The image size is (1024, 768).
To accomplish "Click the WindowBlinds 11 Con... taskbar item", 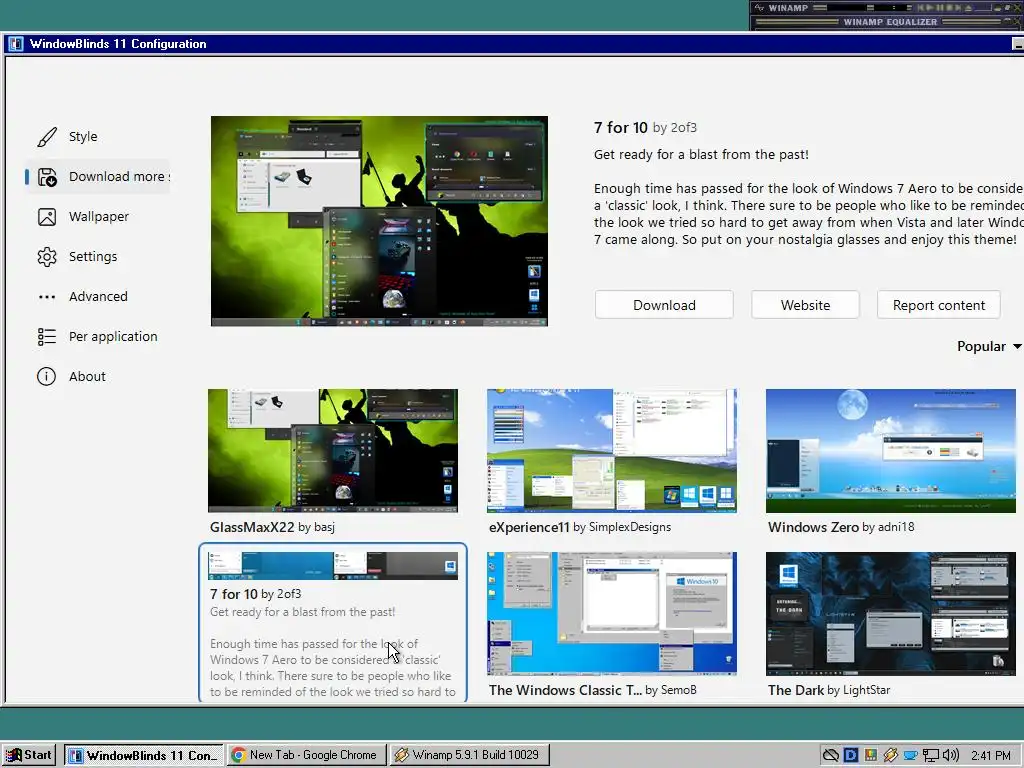I will 144,755.
